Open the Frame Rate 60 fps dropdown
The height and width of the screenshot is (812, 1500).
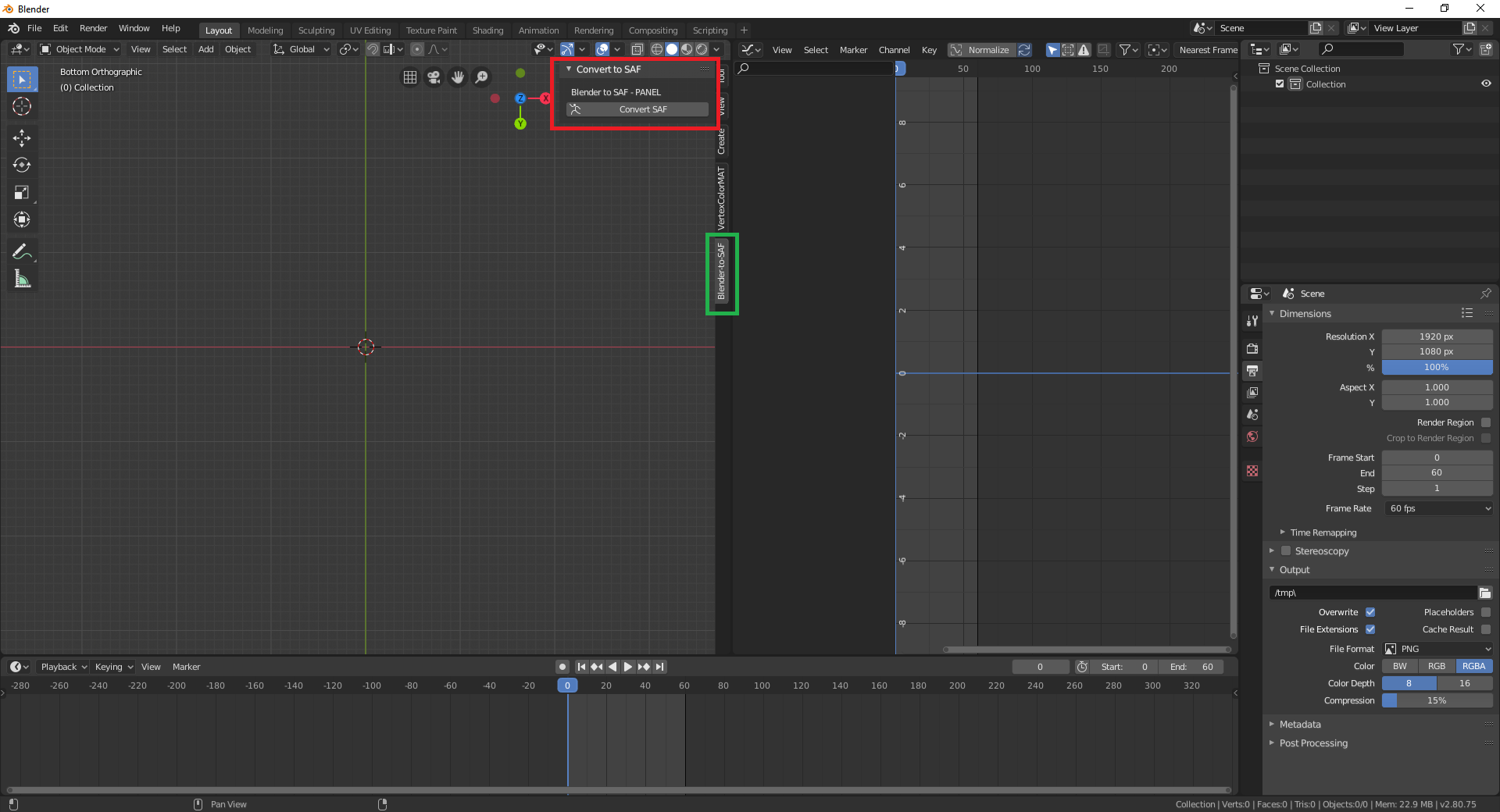pos(1438,508)
